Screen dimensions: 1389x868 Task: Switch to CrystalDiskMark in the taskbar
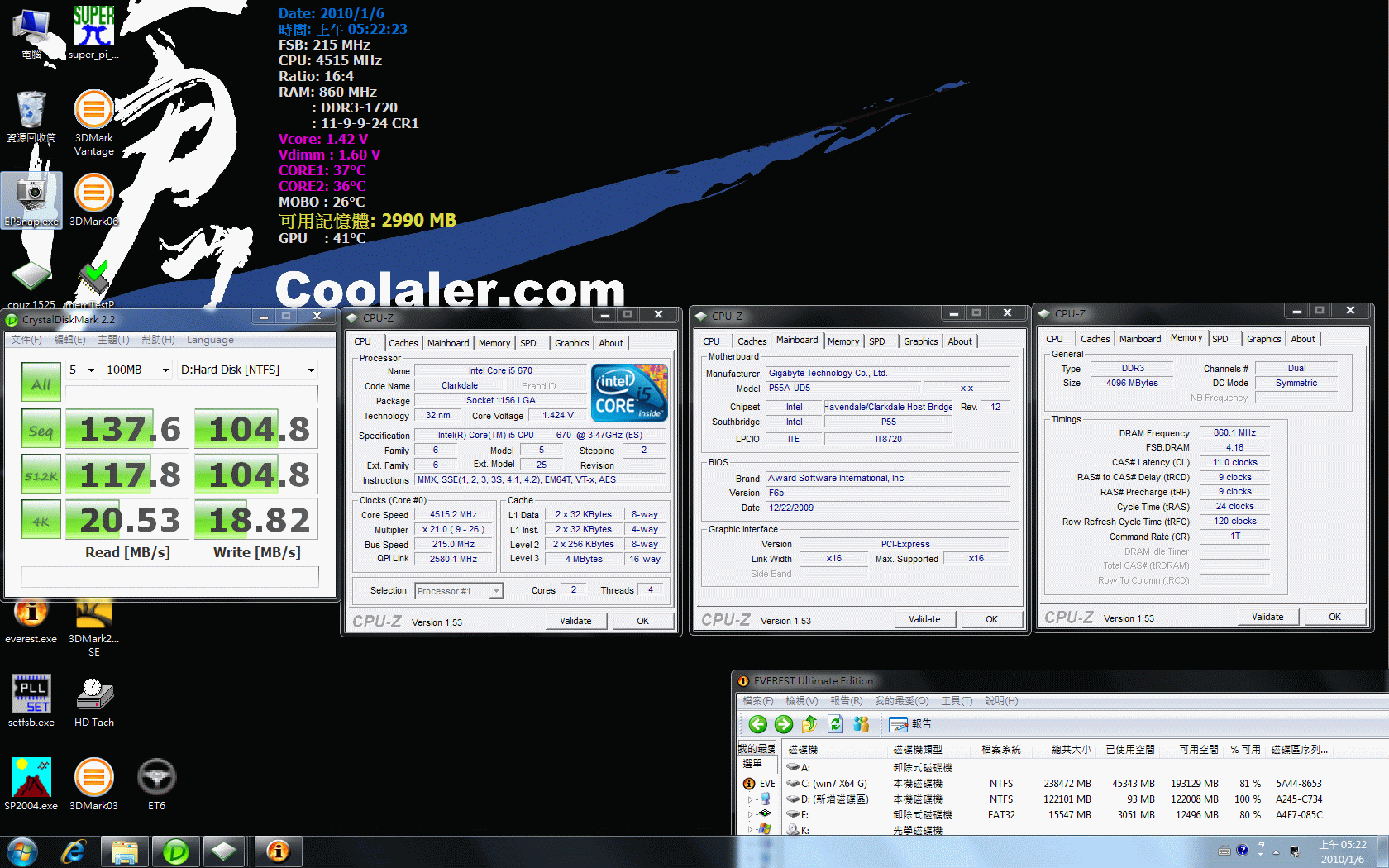(175, 851)
